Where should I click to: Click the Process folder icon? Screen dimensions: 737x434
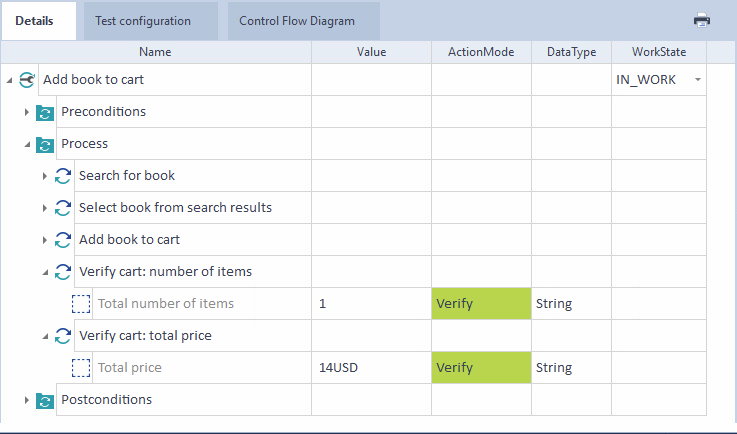44,144
